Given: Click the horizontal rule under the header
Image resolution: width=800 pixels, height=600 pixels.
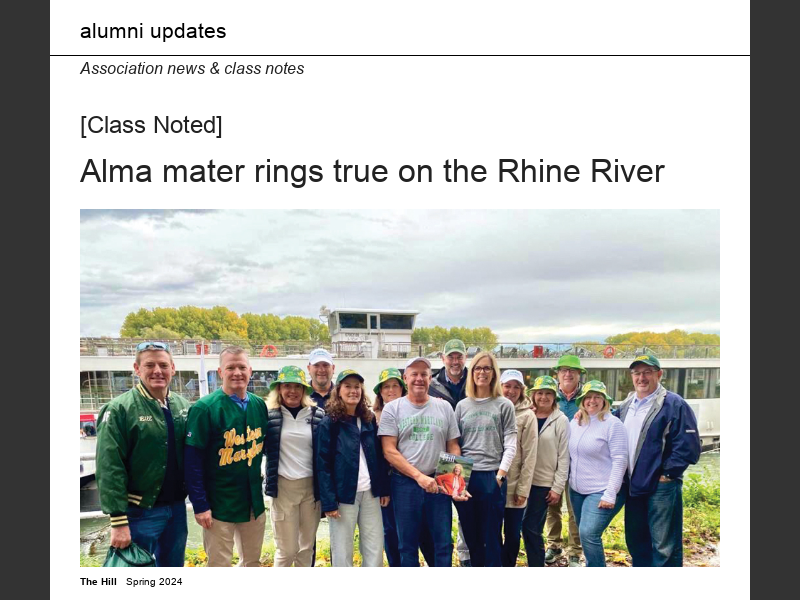Looking at the screenshot, I should pos(400,55).
